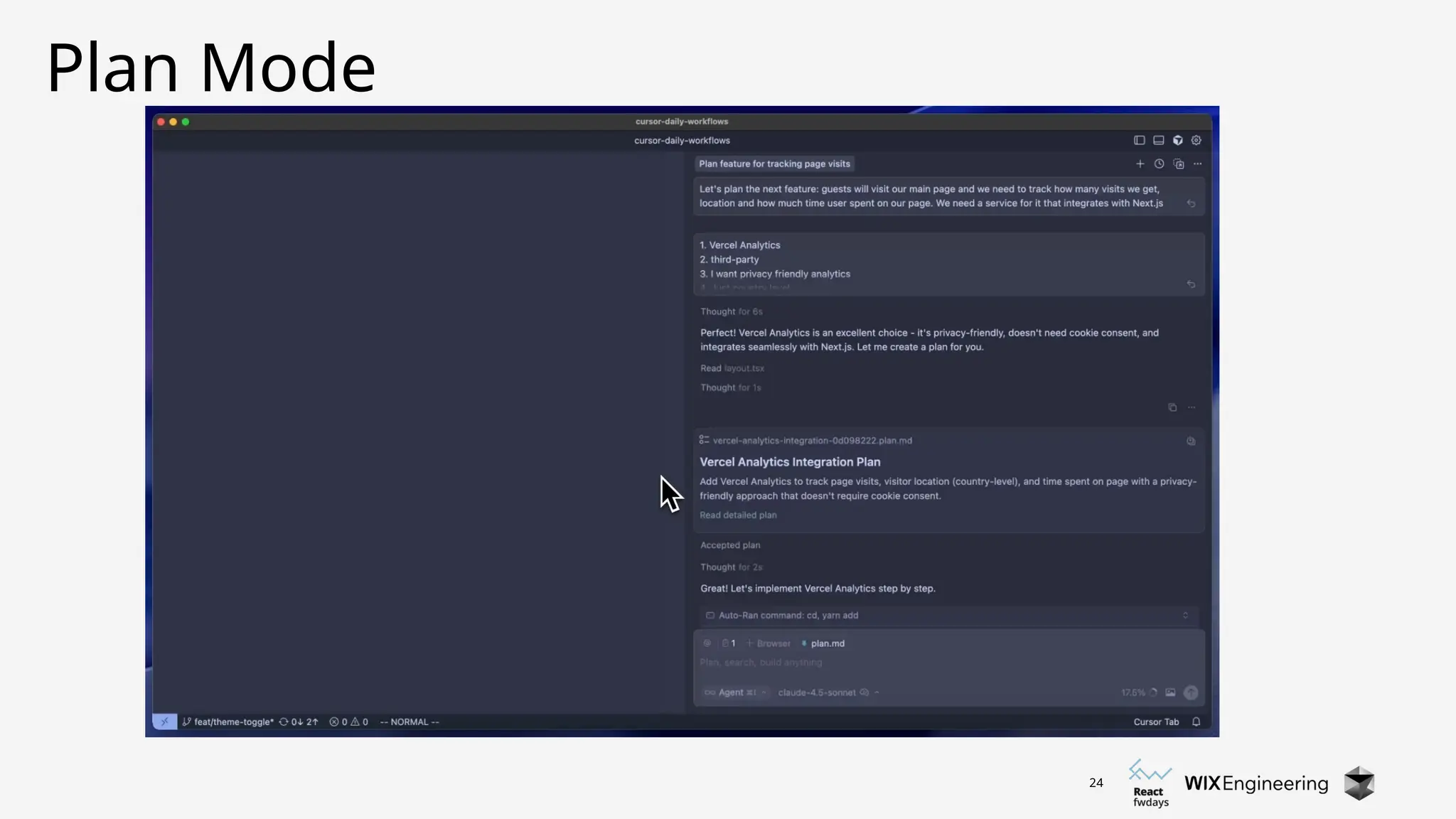The image size is (1456, 819).
Task: Open the notifications bell in status bar
Action: (1196, 722)
